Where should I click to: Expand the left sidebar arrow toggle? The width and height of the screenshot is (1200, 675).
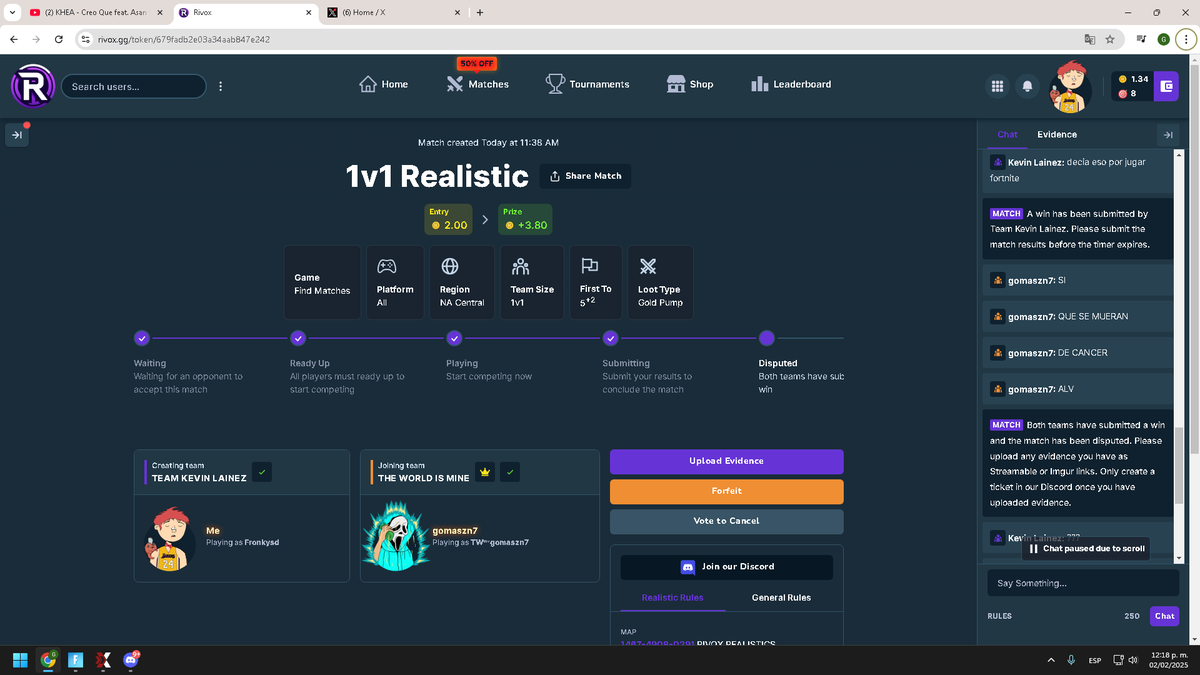pos(18,135)
